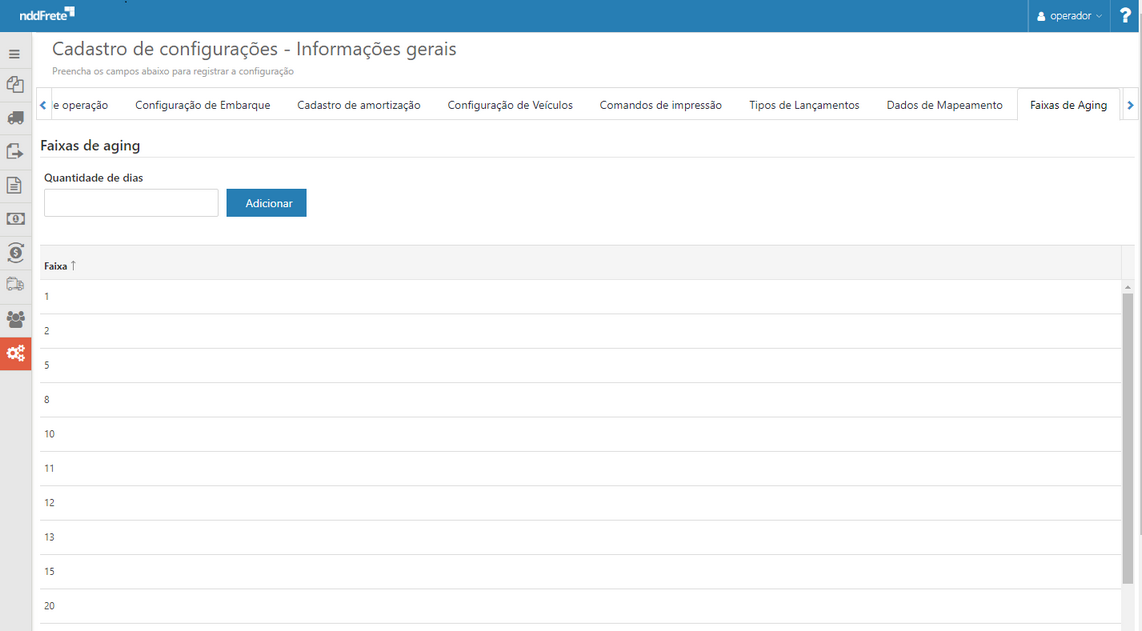The height and width of the screenshot is (631, 1142).
Task: Select the banknote payments module
Action: 15,218
